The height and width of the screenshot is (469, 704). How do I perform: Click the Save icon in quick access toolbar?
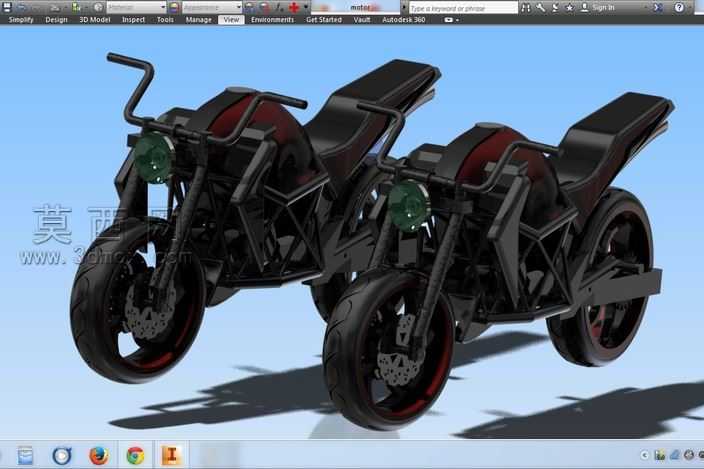[7, 7]
